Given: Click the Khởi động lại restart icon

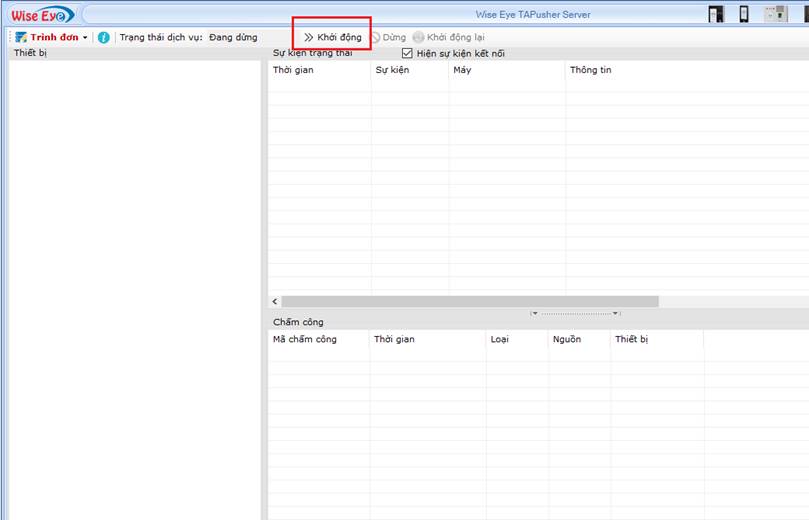Looking at the screenshot, I should tap(418, 37).
